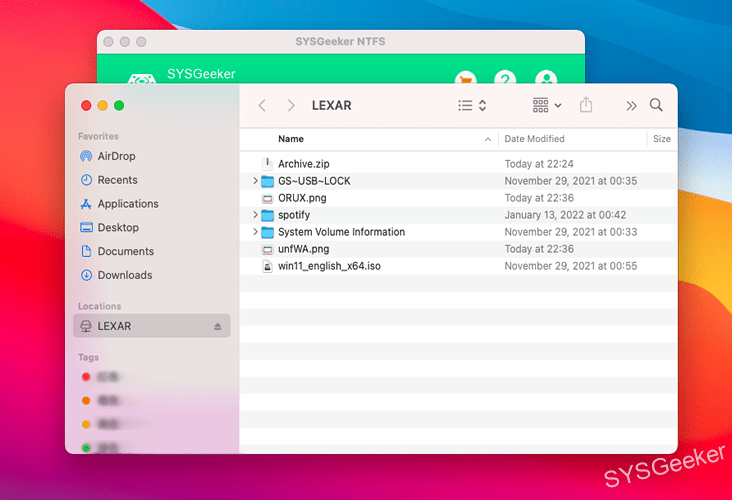Screen dimensions: 732x500
Task: Go forward with the Finder forward arrow
Action: (x=291, y=106)
